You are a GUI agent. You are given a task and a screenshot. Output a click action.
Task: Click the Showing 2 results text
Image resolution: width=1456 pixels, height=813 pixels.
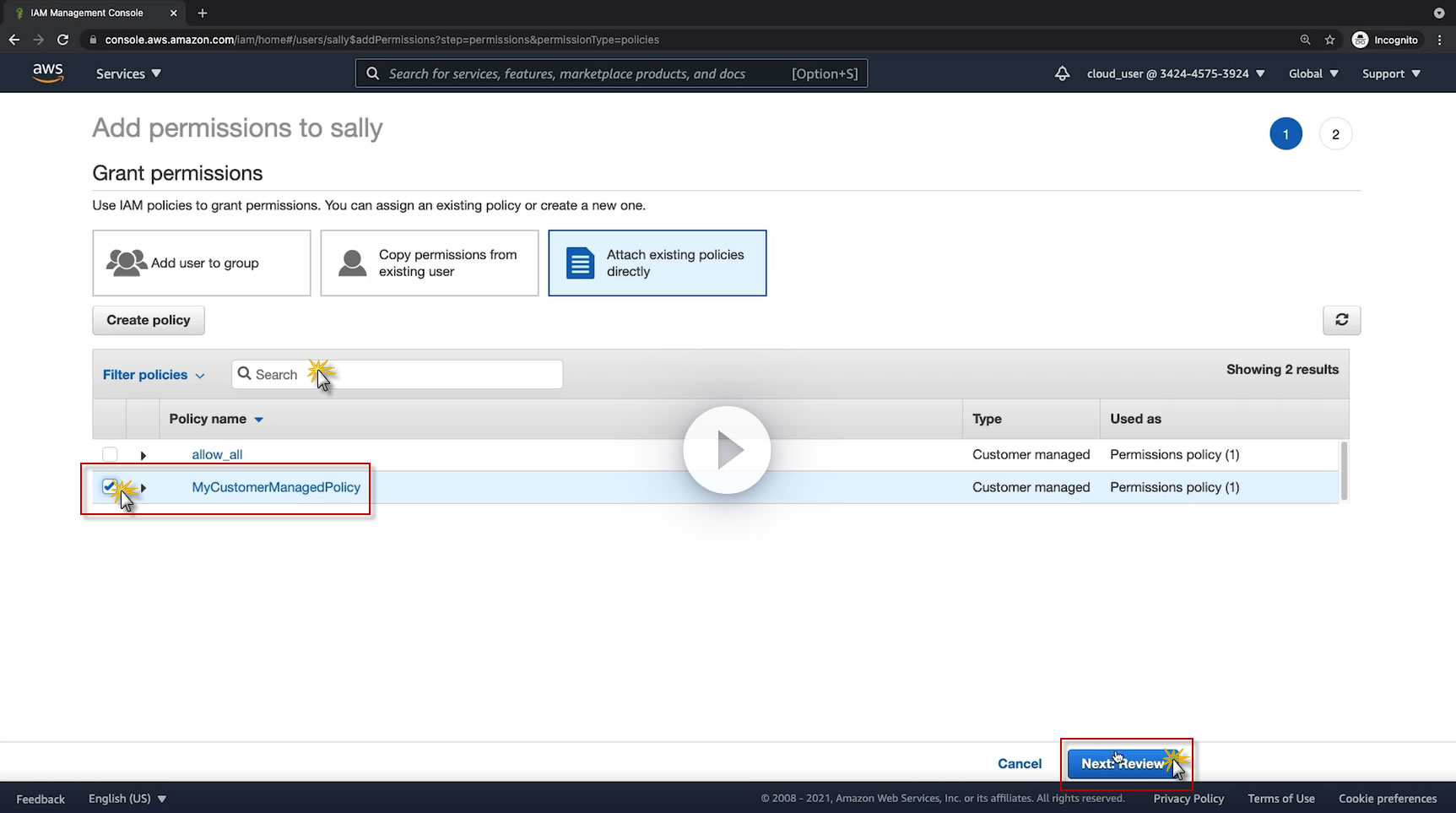click(x=1282, y=370)
